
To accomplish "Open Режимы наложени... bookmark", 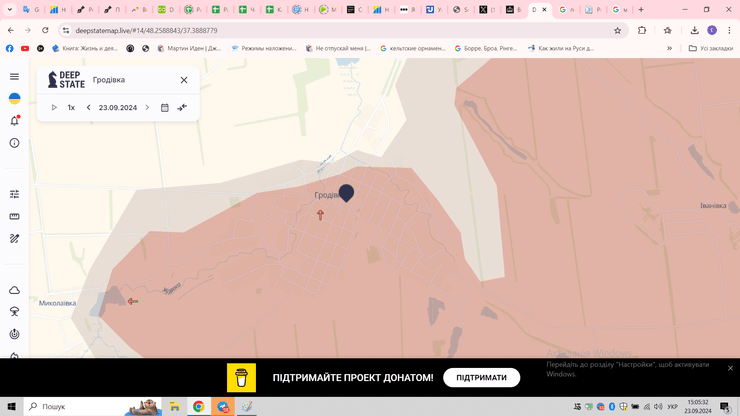I will pyautogui.click(x=264, y=48).
